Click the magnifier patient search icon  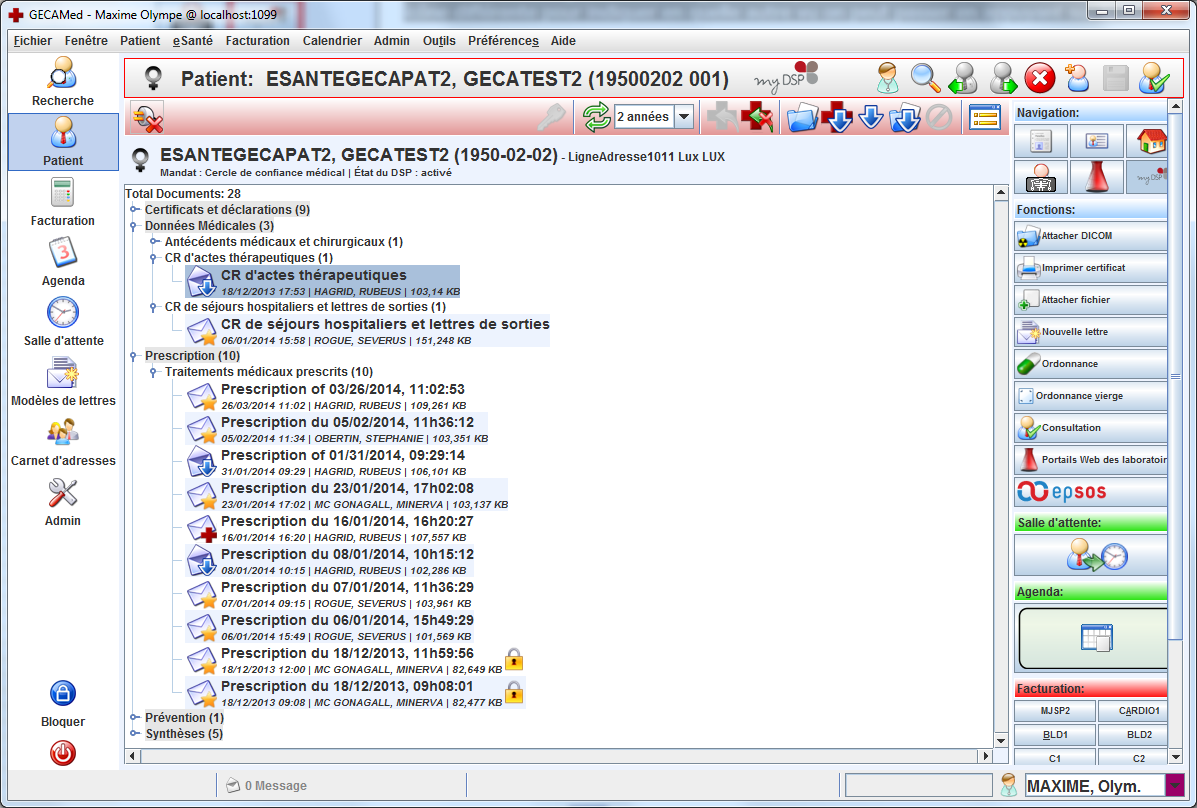925,78
